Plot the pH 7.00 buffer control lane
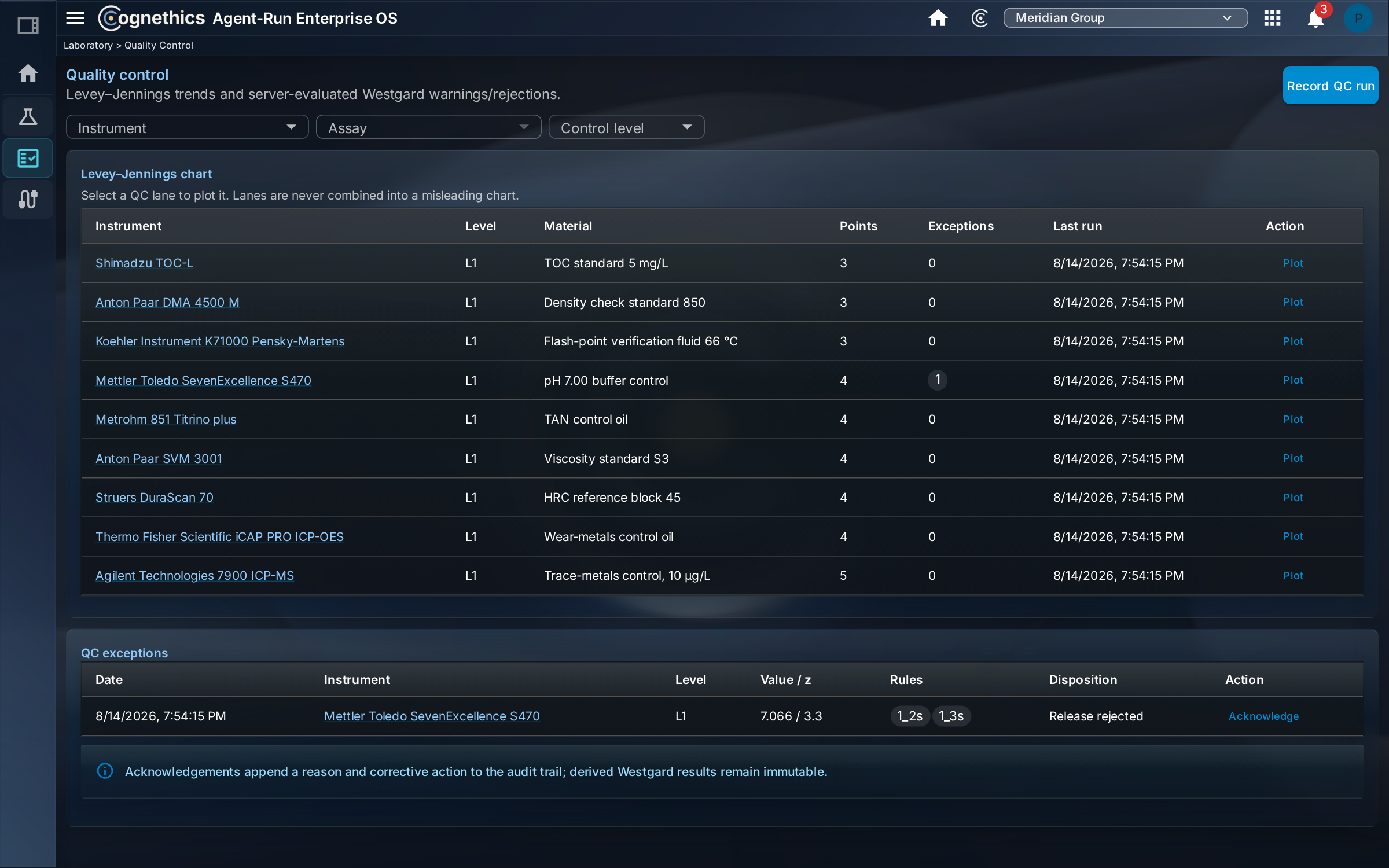This screenshot has height=868, width=1389. click(1293, 380)
